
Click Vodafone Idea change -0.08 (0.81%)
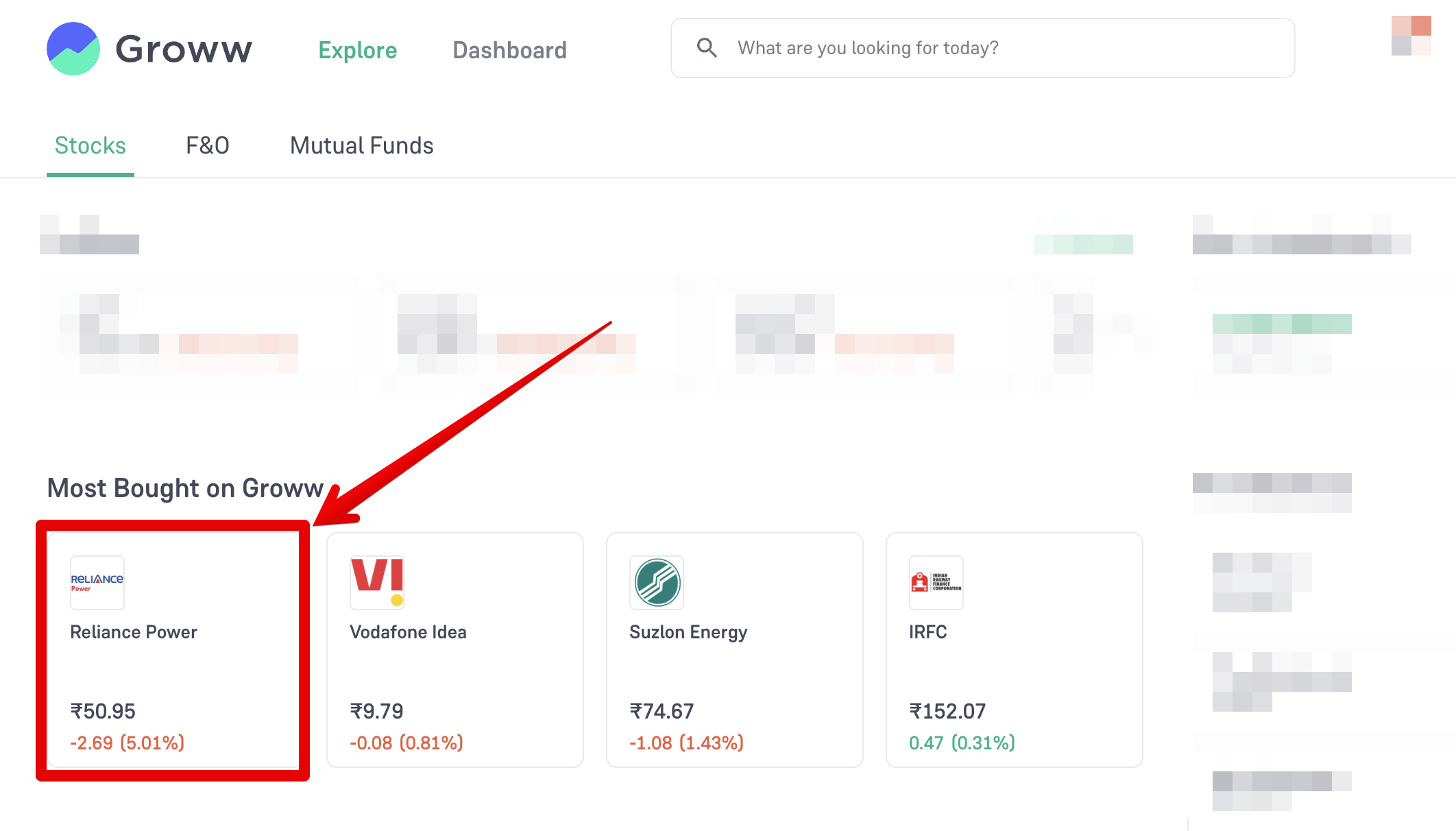point(407,743)
